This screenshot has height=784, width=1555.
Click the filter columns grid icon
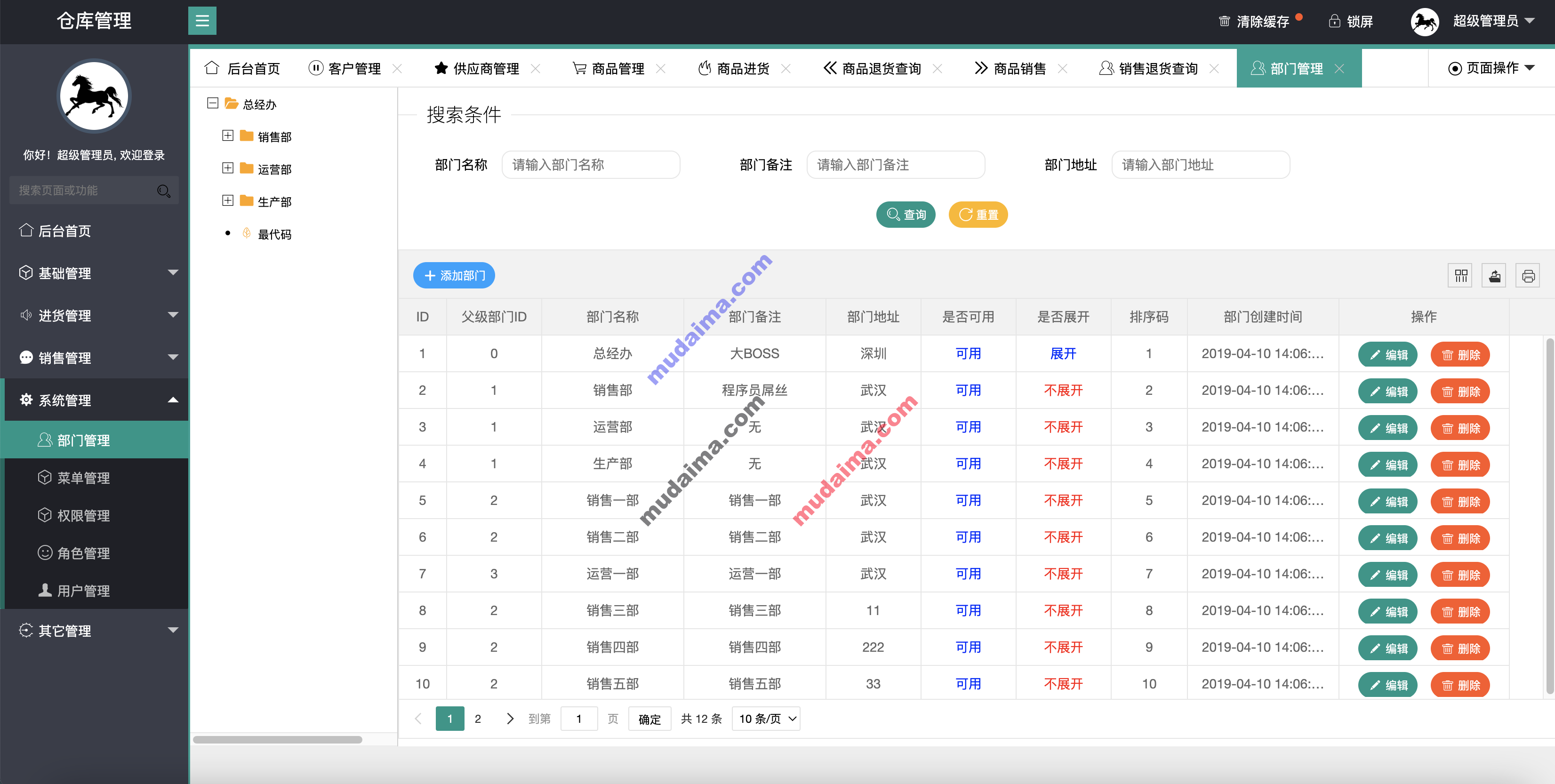click(x=1460, y=276)
